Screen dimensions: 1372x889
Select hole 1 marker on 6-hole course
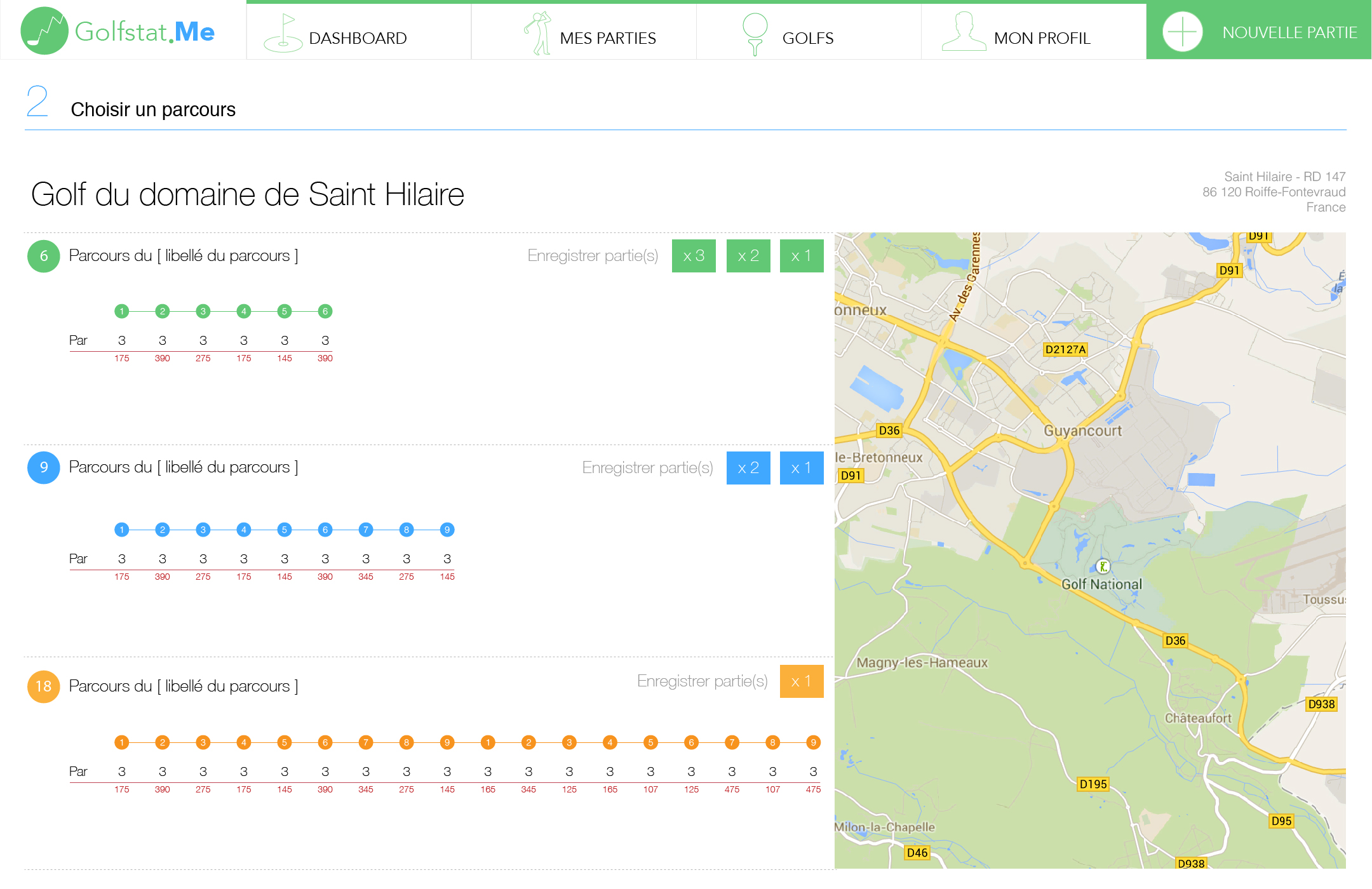[122, 311]
